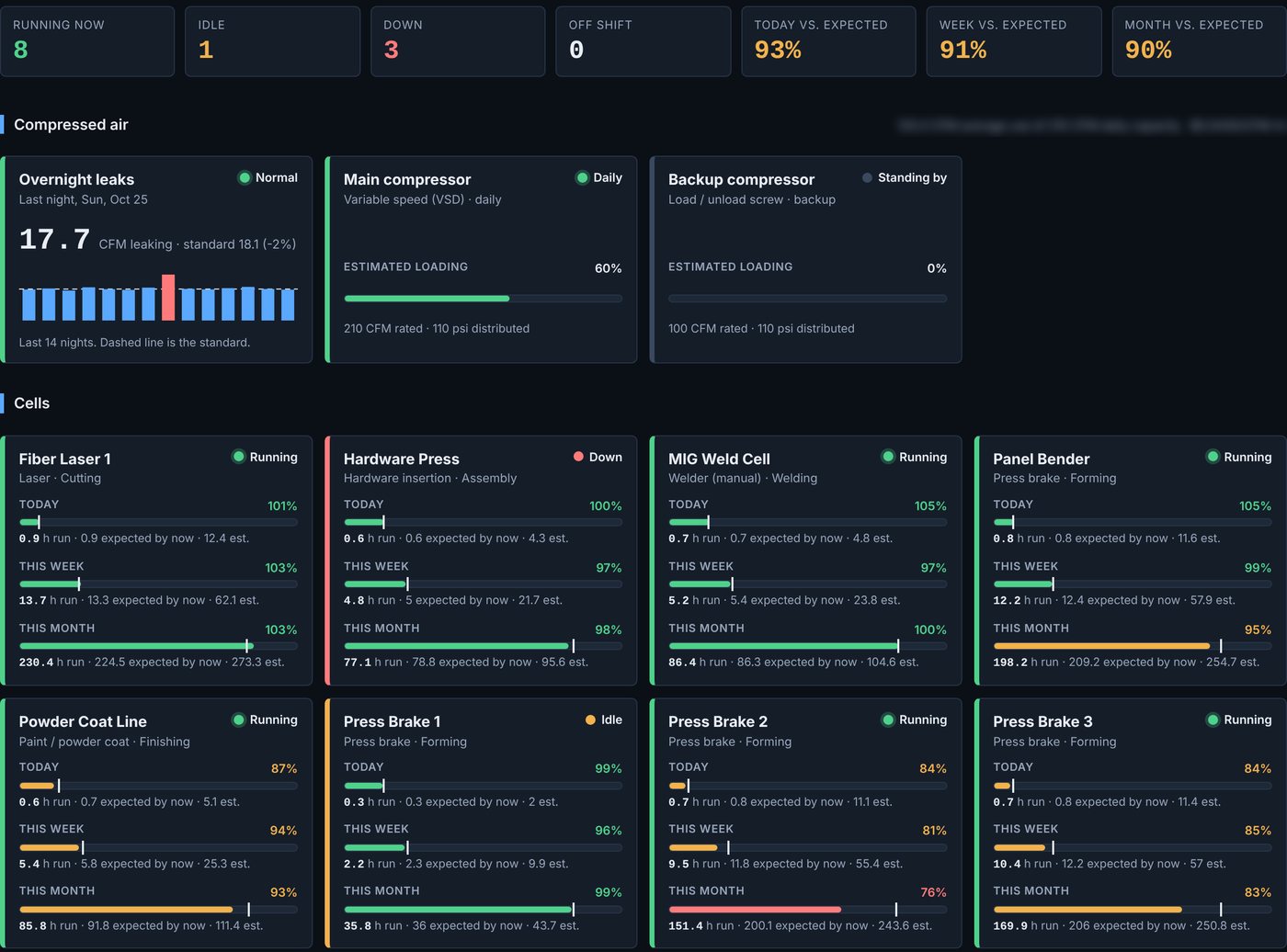Image resolution: width=1287 pixels, height=952 pixels.
Task: Open the Off Shift summary tile
Action: tap(643, 41)
